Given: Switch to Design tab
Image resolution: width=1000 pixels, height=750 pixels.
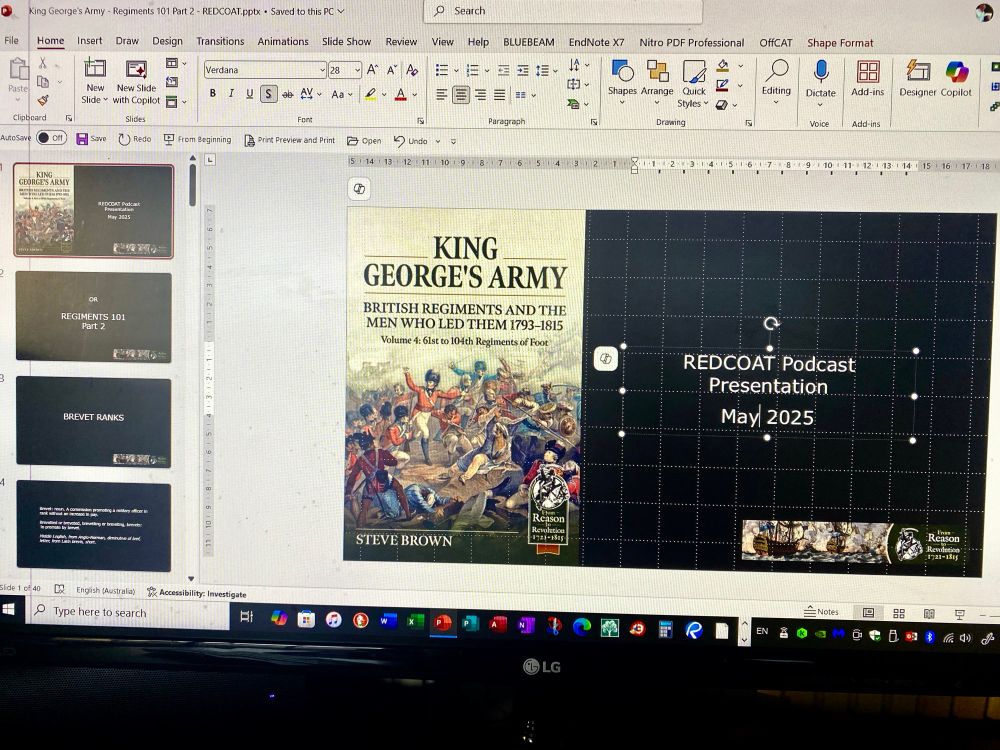Looking at the screenshot, I should click(x=167, y=41).
